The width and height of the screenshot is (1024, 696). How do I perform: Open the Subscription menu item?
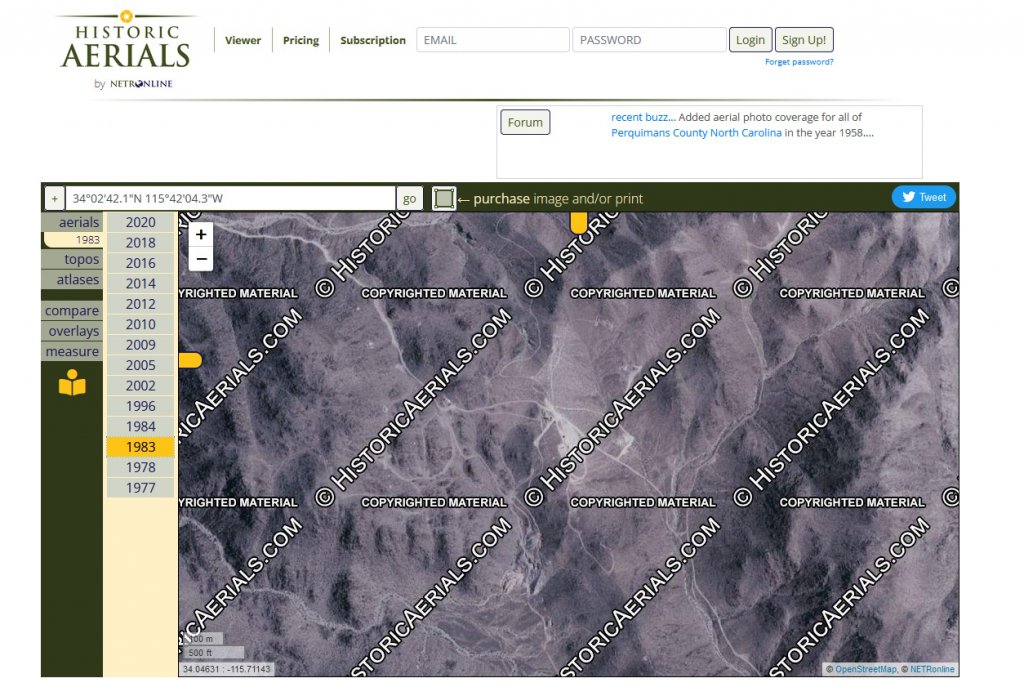[372, 41]
